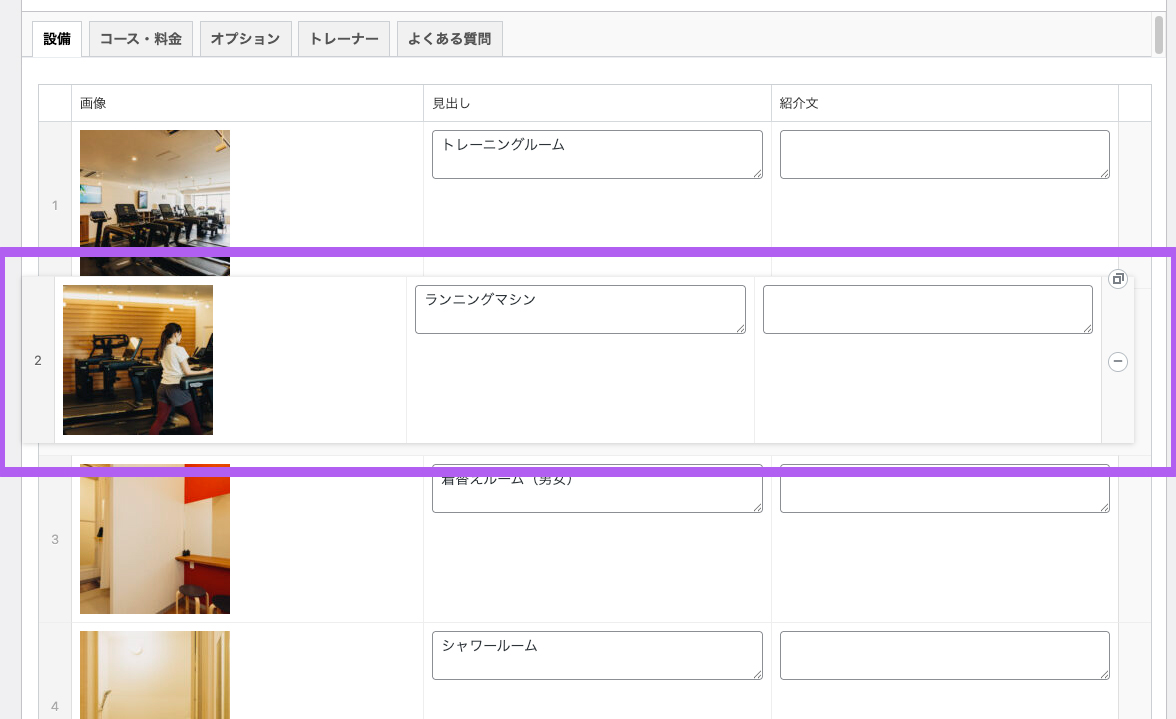1176x719 pixels.
Task: Click the vertical scrollbar at top right
Action: (1158, 30)
